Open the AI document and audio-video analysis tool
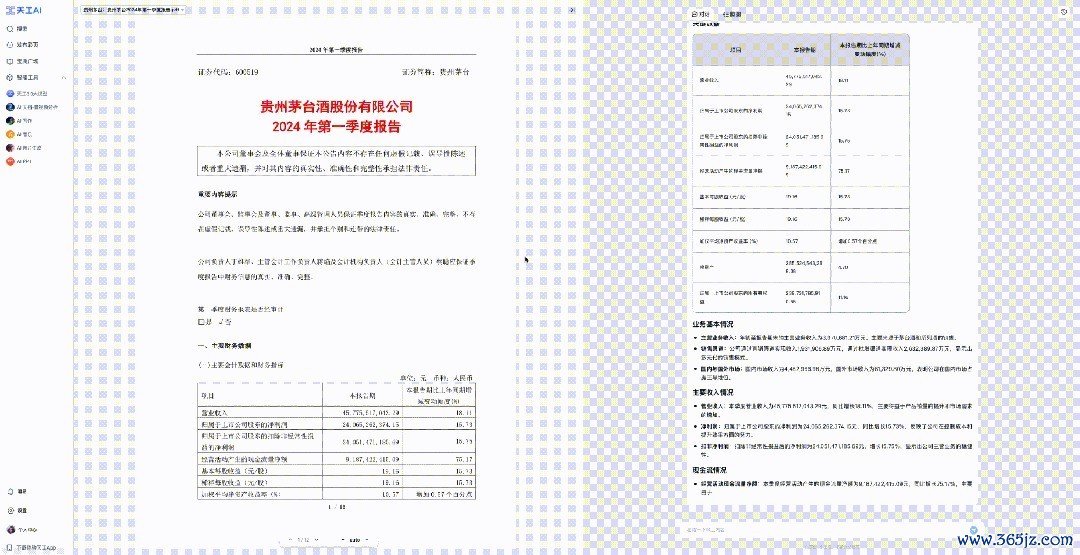The image size is (1080, 555). point(32,107)
